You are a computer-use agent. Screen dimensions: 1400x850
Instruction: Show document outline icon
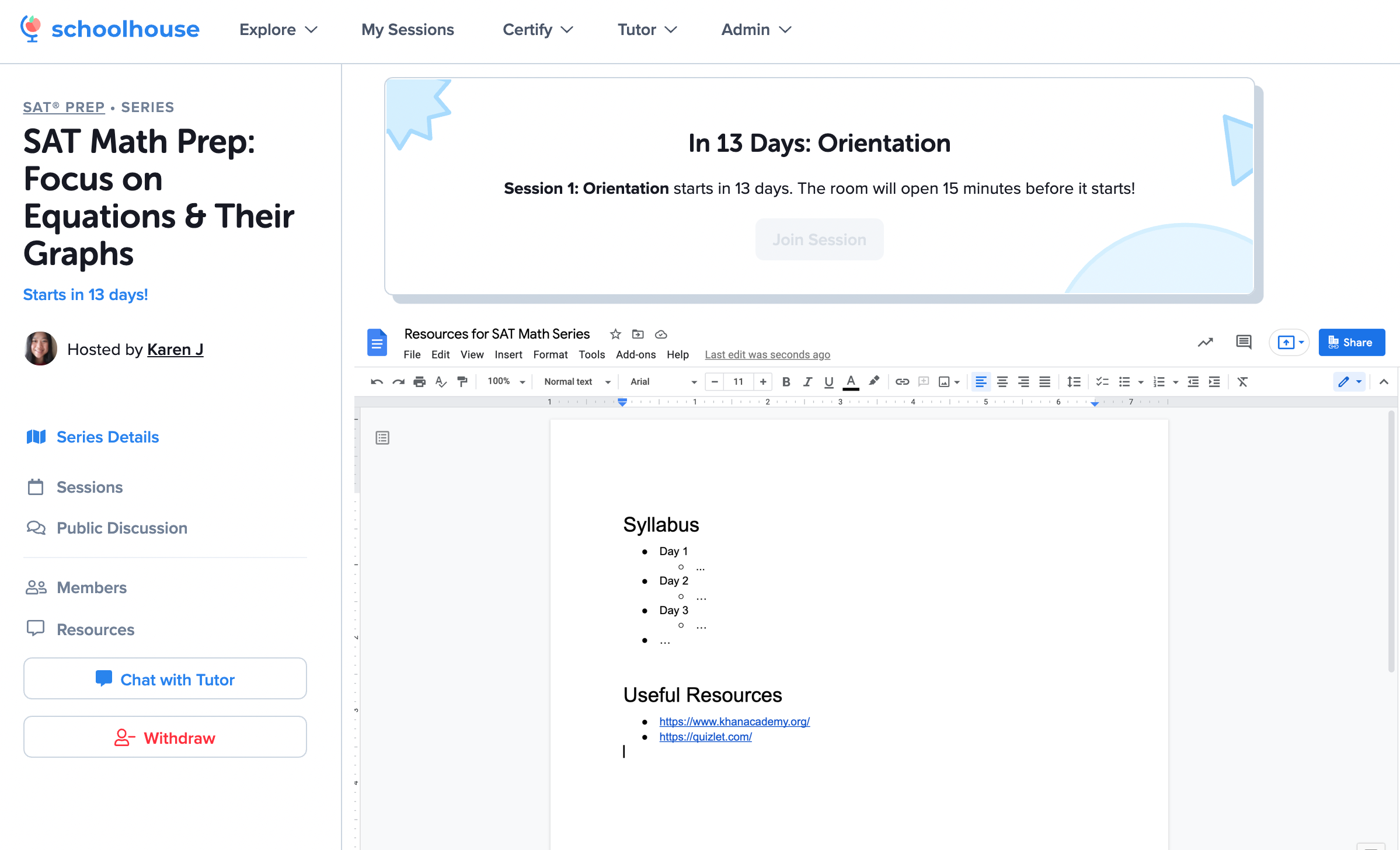pos(382,438)
